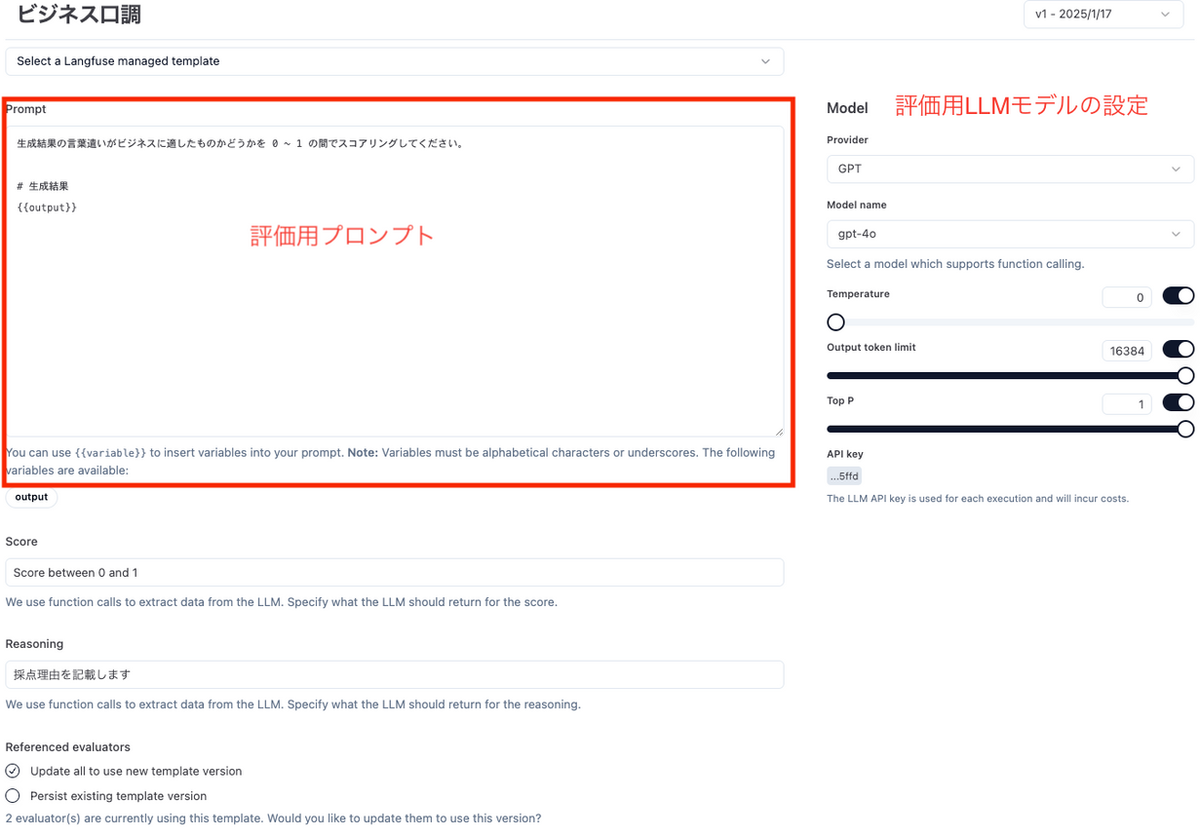Image resolution: width=1200 pixels, height=834 pixels.
Task: Click the Output token limit value 16384
Action: [x=1127, y=350]
